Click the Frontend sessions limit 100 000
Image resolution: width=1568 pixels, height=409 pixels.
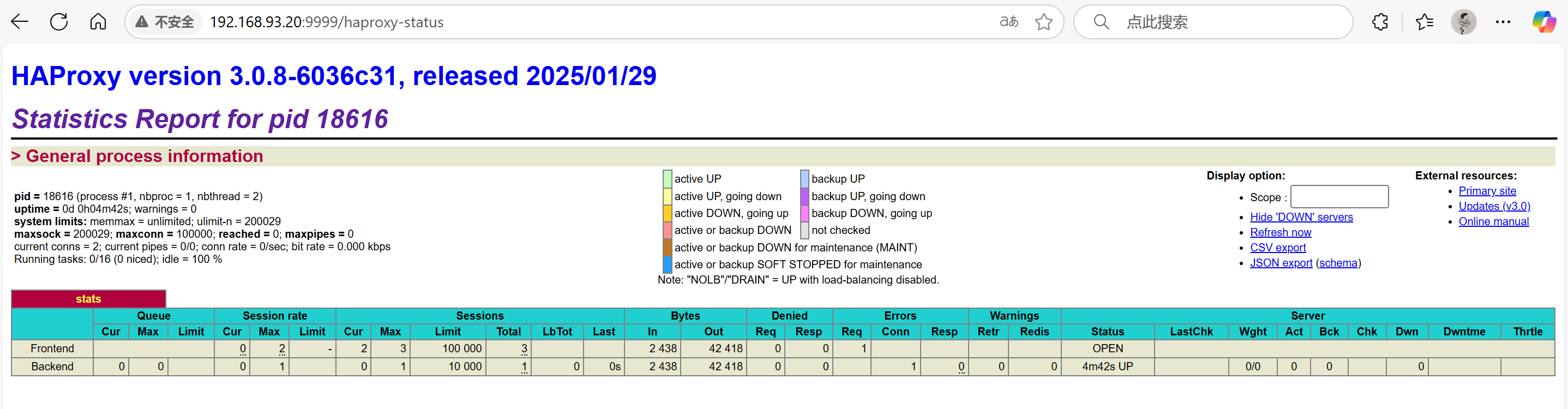[448, 349]
